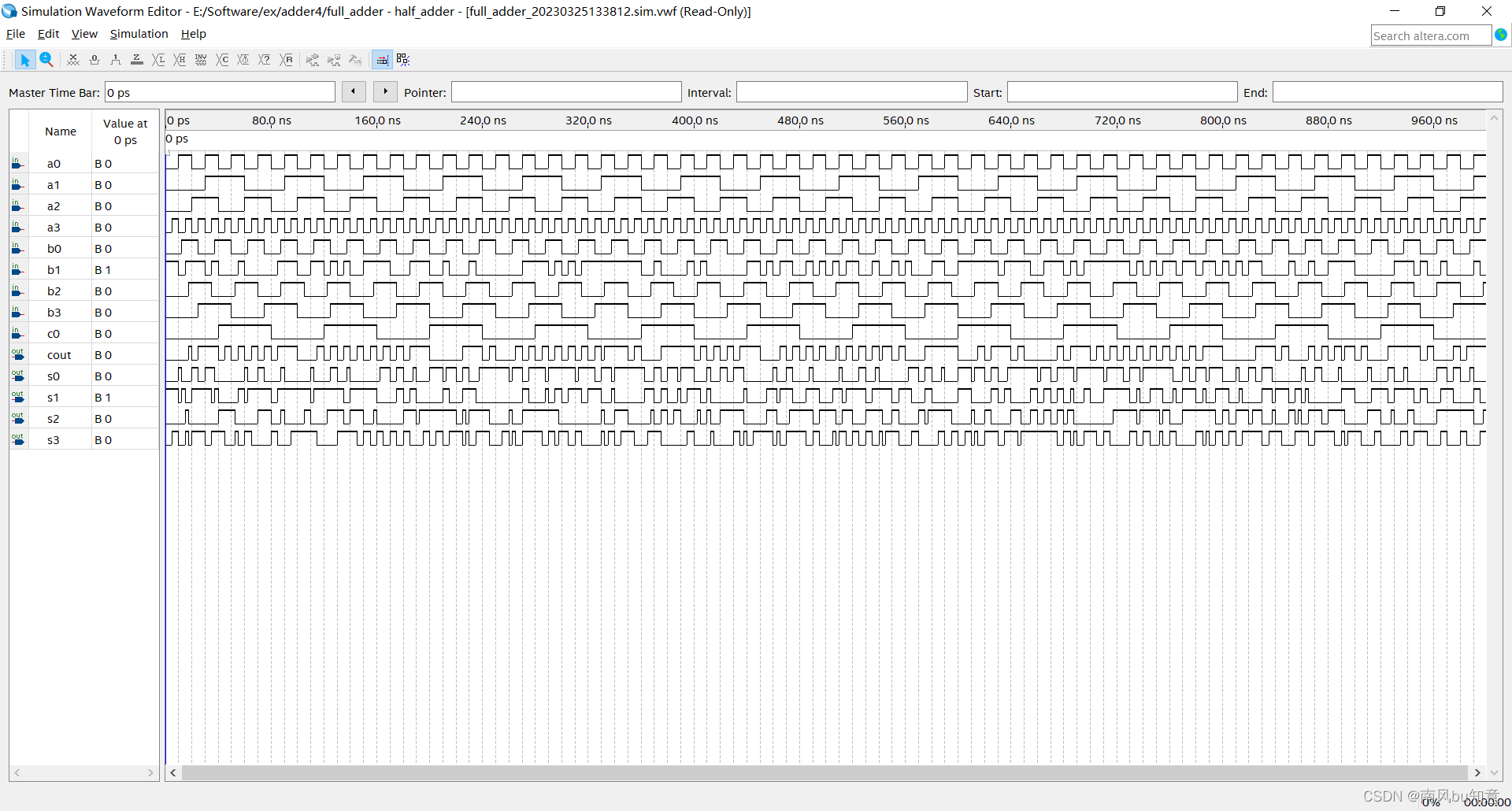Click the Interval value field
The width and height of the screenshot is (1512, 811).
[851, 92]
